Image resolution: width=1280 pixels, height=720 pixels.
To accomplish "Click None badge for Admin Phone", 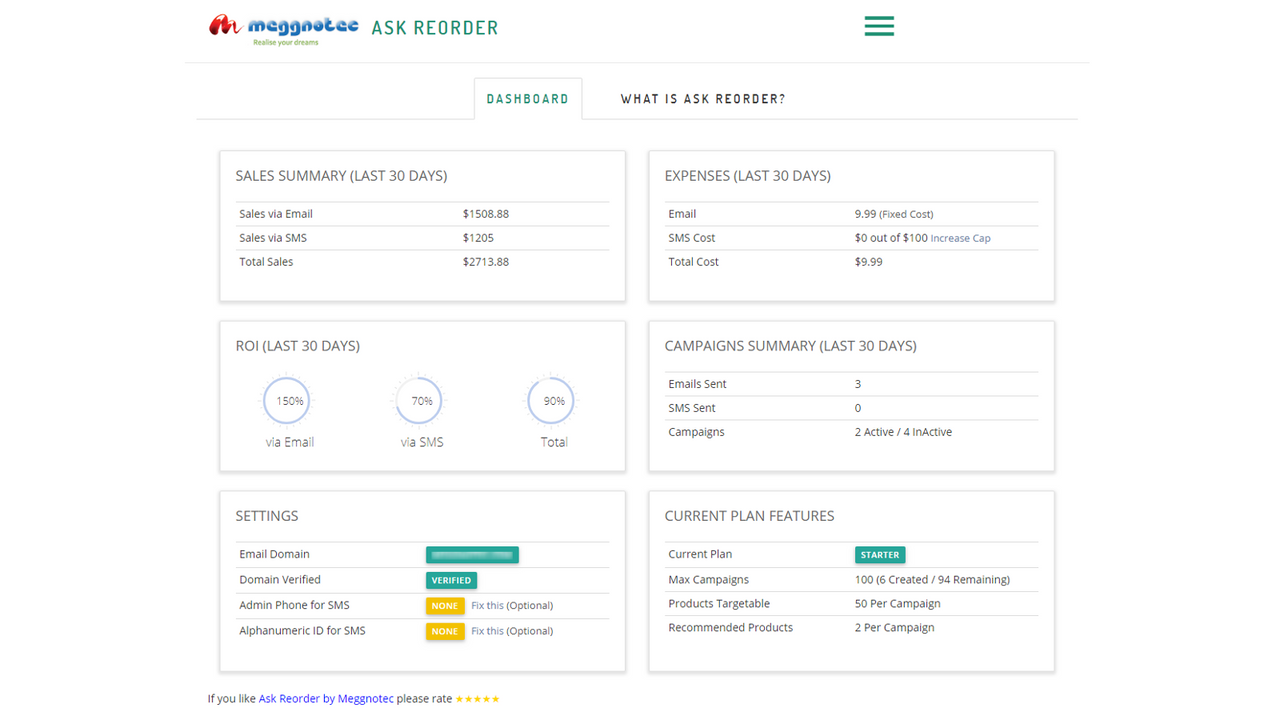I will pos(445,606).
